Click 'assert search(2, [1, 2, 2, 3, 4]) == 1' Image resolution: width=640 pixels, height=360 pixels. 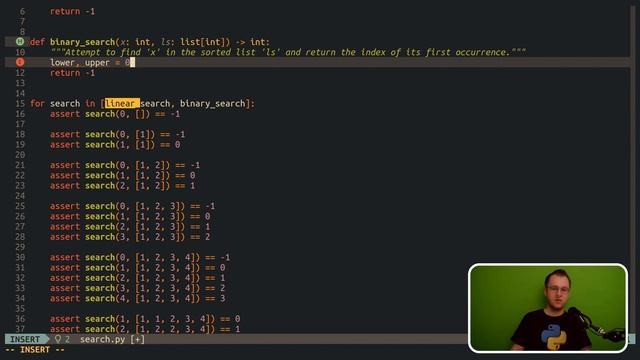[145, 329]
